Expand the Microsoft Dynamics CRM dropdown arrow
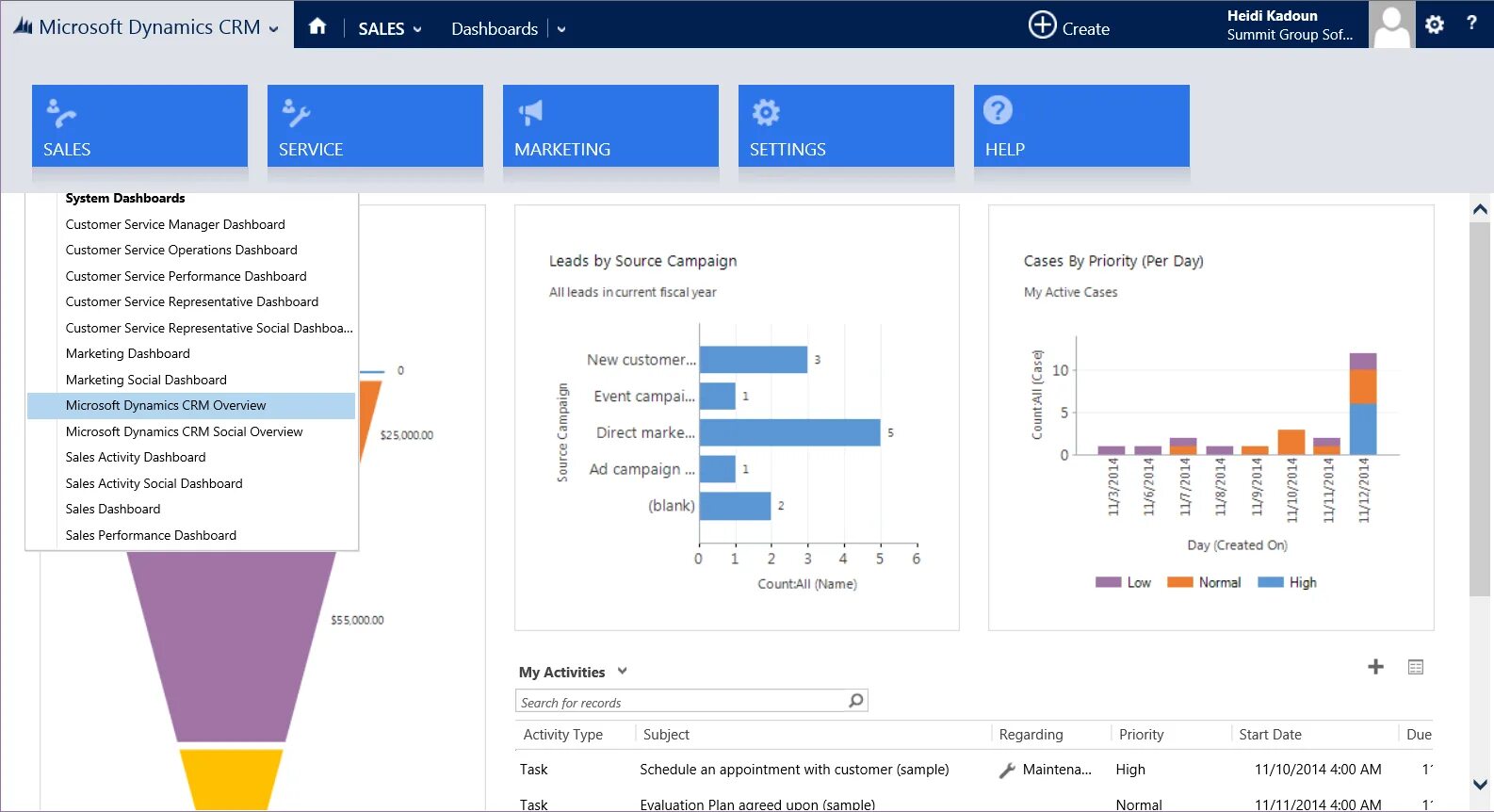The height and width of the screenshot is (812, 1494). 273,29
